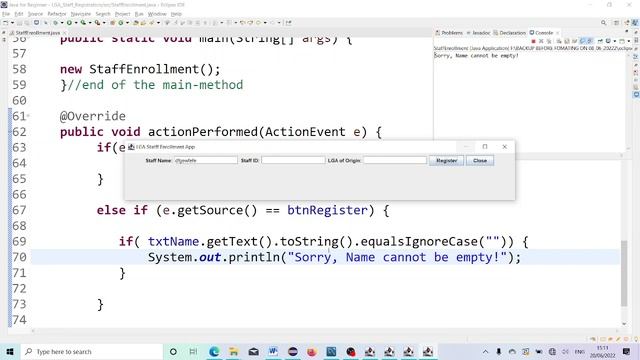Open the Cortana circle icon
Image resolution: width=640 pixels, height=360 pixels.
click(x=173, y=351)
